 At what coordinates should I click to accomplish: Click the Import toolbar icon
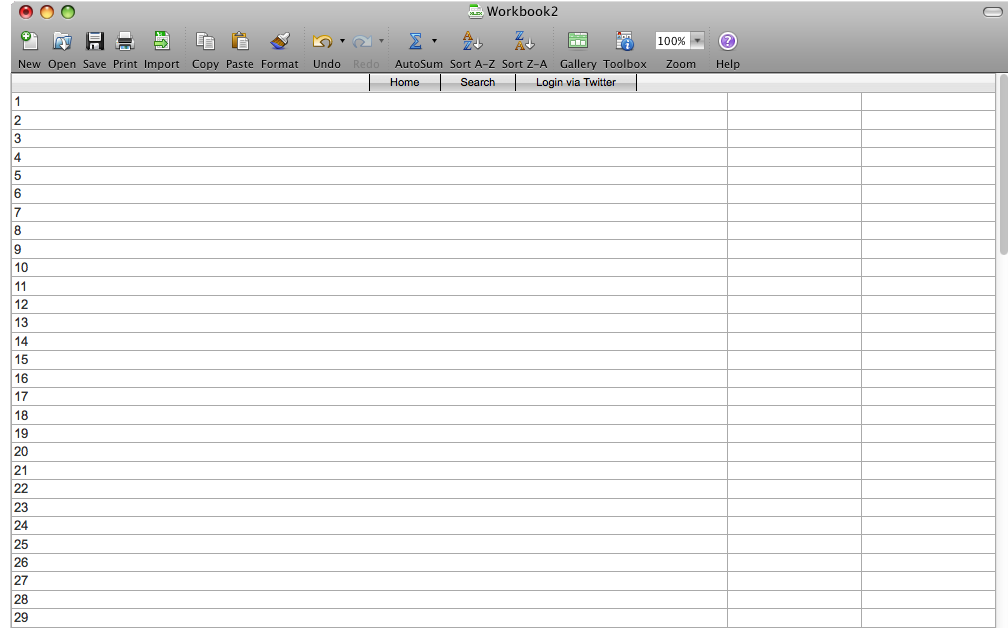161,42
